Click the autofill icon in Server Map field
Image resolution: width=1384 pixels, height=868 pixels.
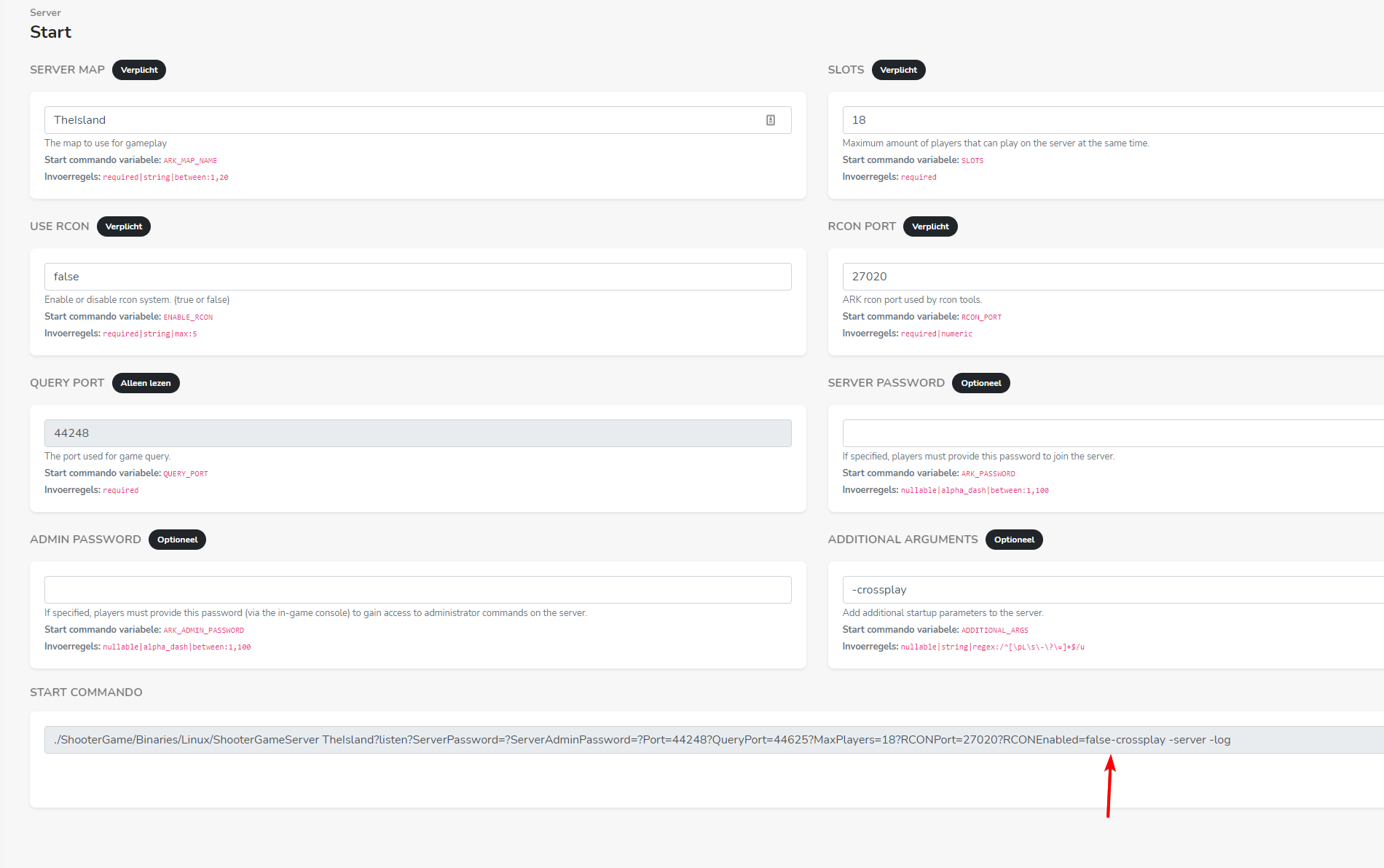click(770, 120)
